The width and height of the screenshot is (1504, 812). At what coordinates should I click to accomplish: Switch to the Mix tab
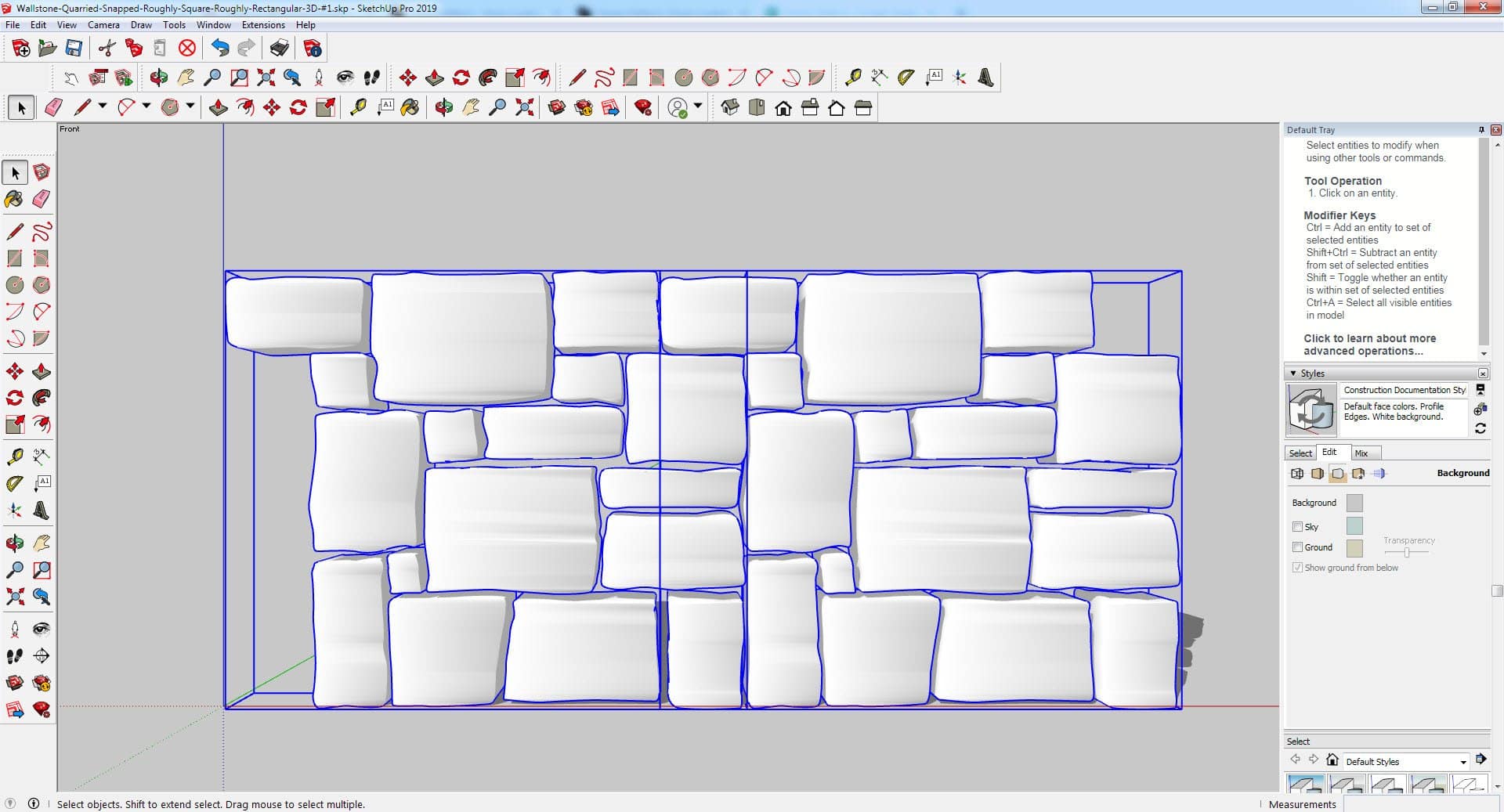coord(1361,453)
